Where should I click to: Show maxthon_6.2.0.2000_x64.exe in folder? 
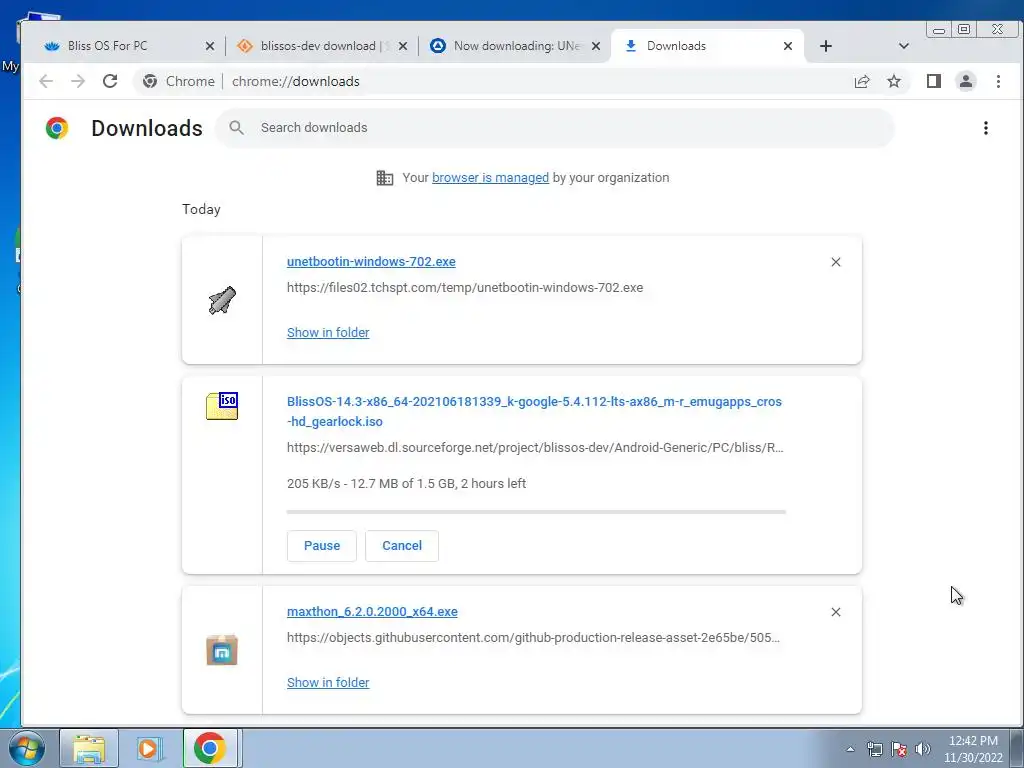click(328, 682)
